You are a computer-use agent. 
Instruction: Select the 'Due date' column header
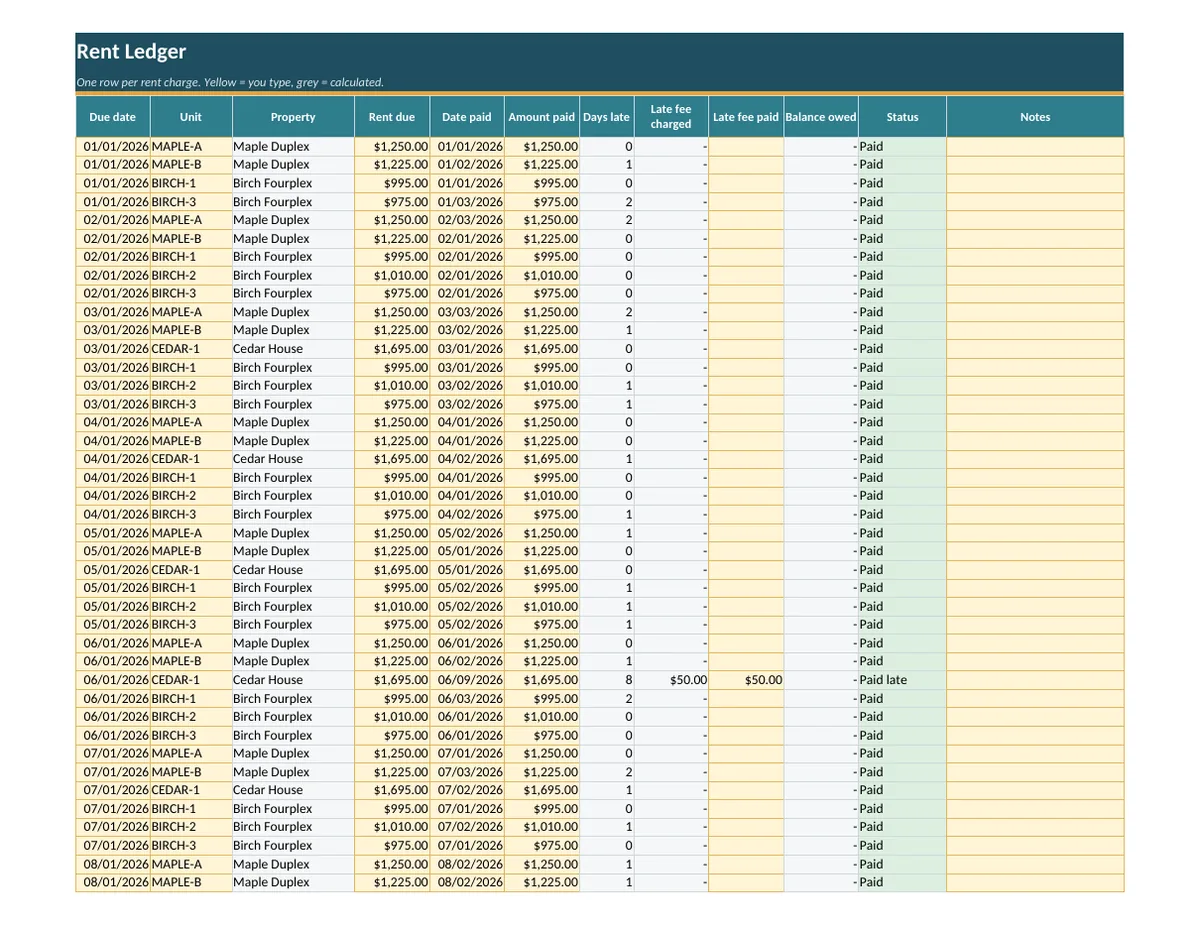pos(113,117)
